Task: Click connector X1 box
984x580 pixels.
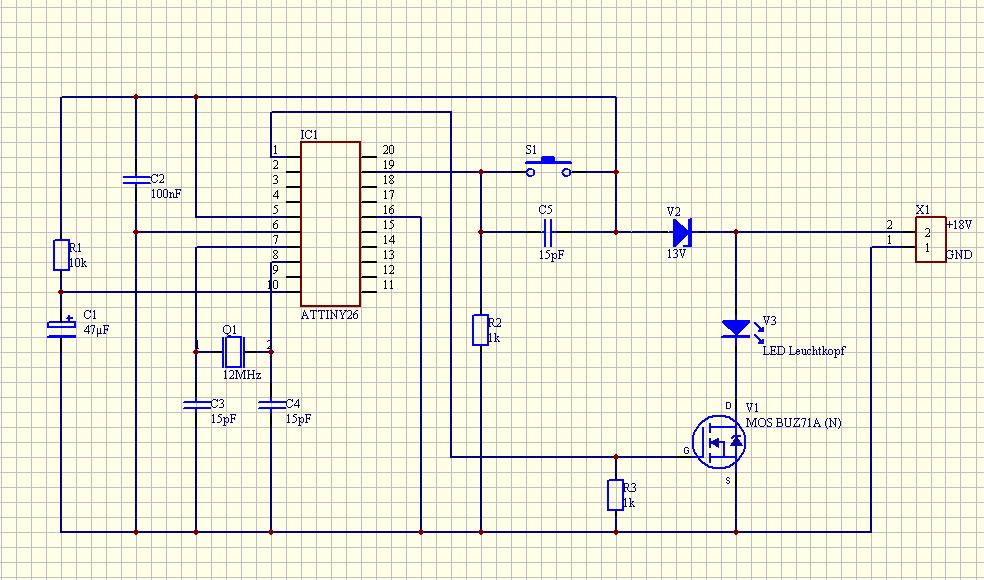Action: tap(930, 240)
